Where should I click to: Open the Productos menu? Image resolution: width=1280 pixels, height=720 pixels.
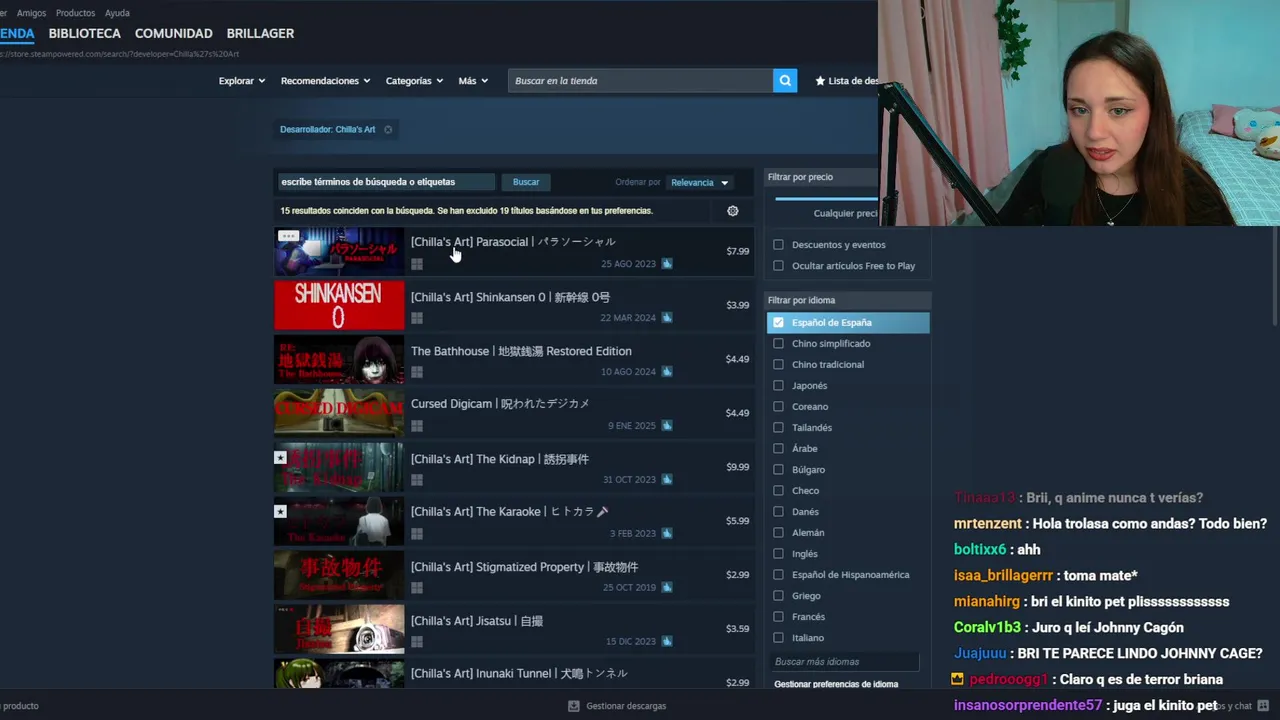point(75,13)
